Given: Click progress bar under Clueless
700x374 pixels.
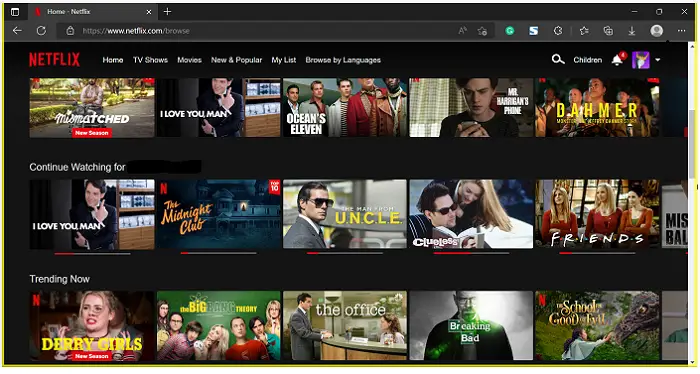Looking at the screenshot, I should 471,253.
